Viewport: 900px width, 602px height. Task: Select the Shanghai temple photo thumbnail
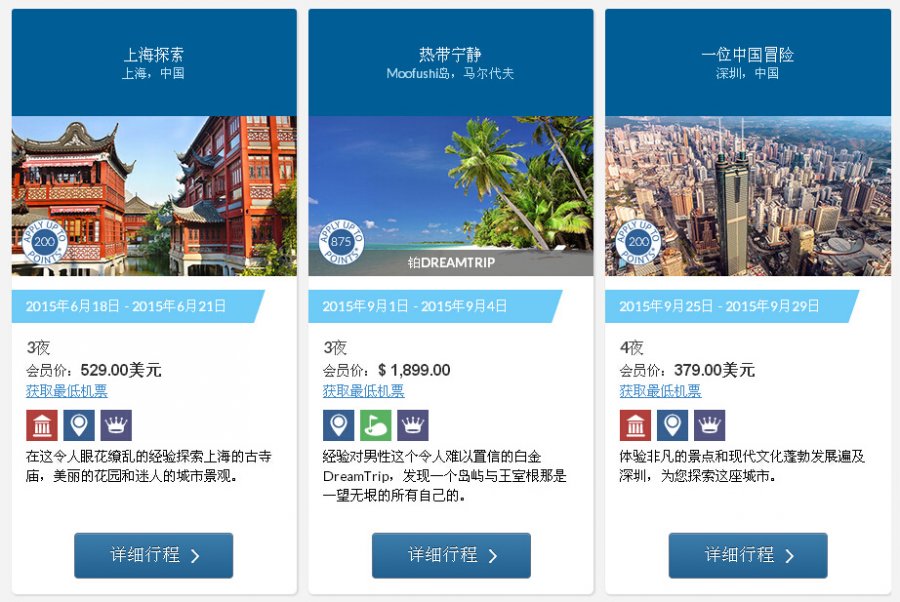154,196
